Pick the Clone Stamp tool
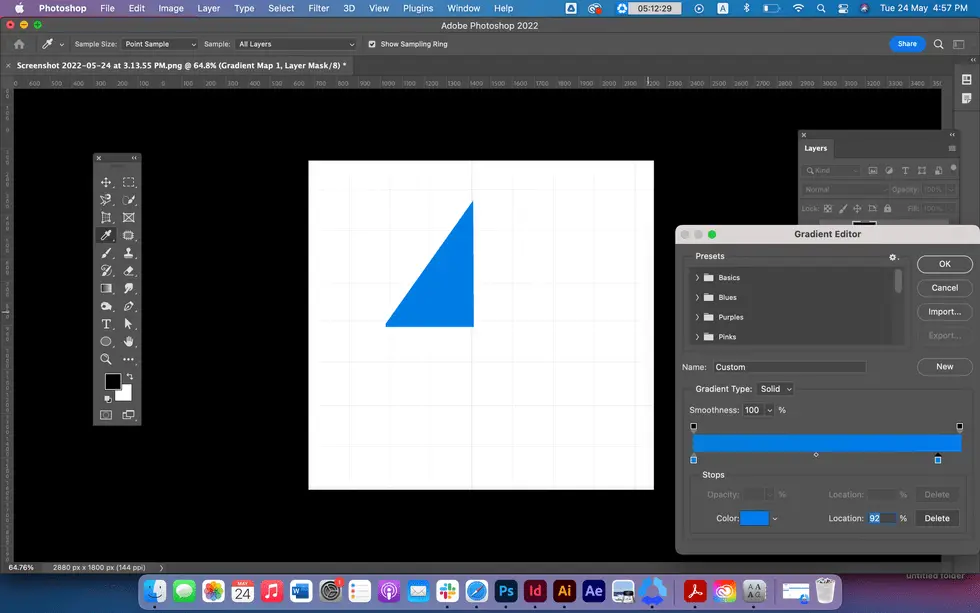Viewport: 980px width, 613px height. pos(129,252)
